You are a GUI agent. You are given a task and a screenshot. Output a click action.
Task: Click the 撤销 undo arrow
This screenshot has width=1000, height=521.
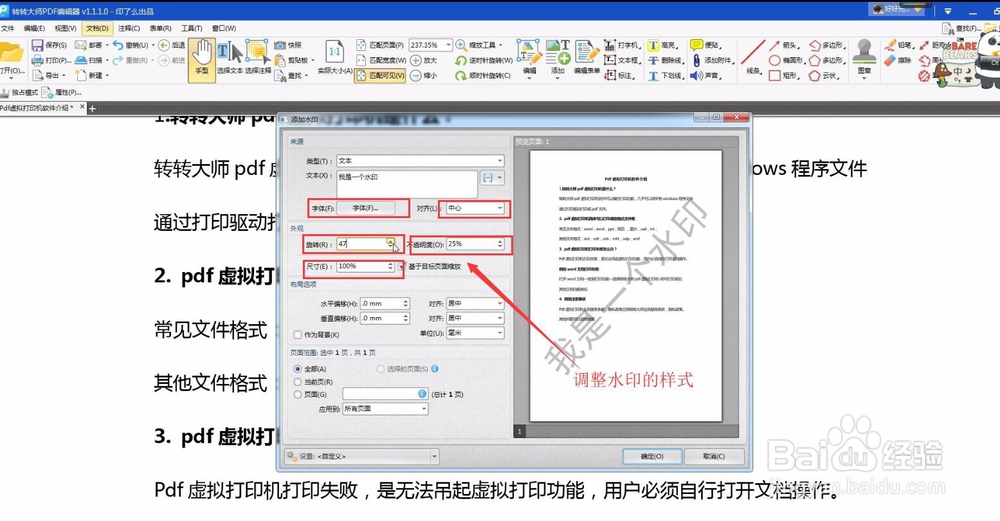click(118, 45)
